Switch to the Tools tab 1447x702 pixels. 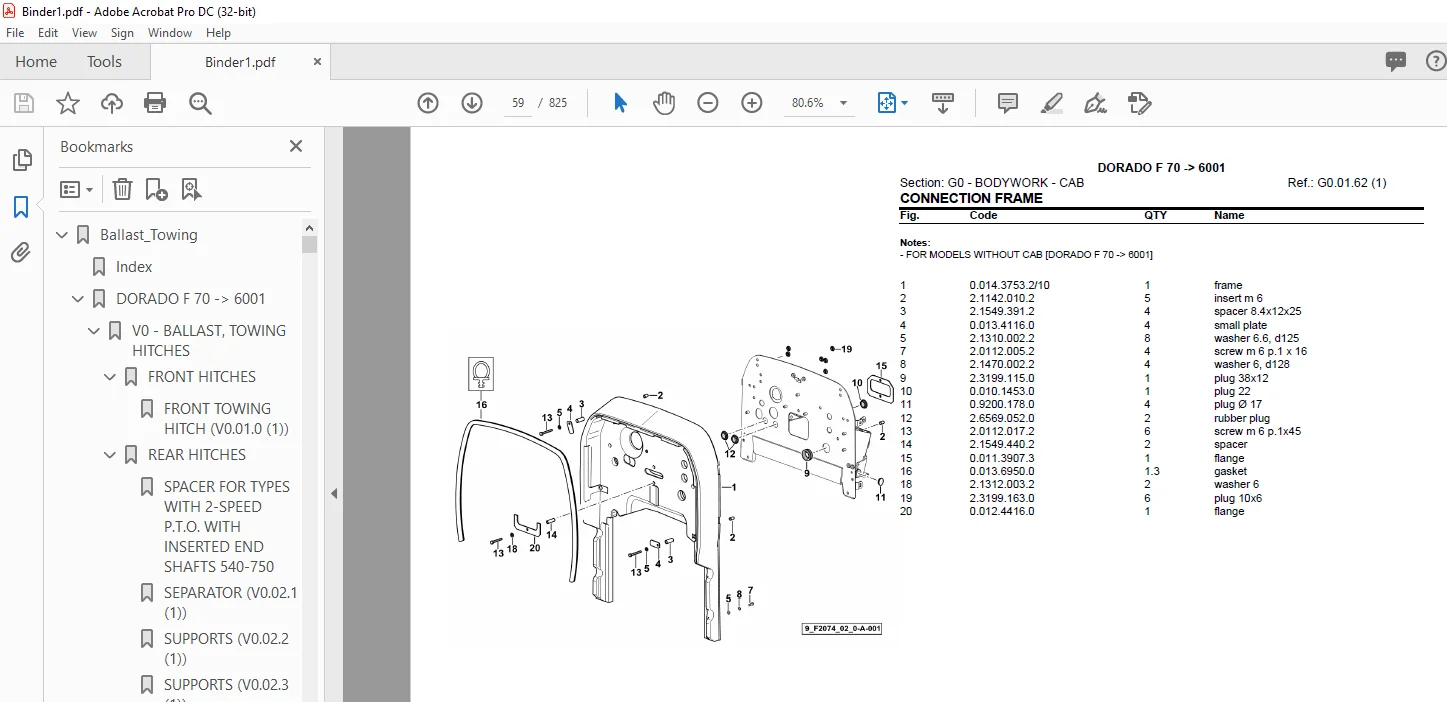(x=104, y=62)
